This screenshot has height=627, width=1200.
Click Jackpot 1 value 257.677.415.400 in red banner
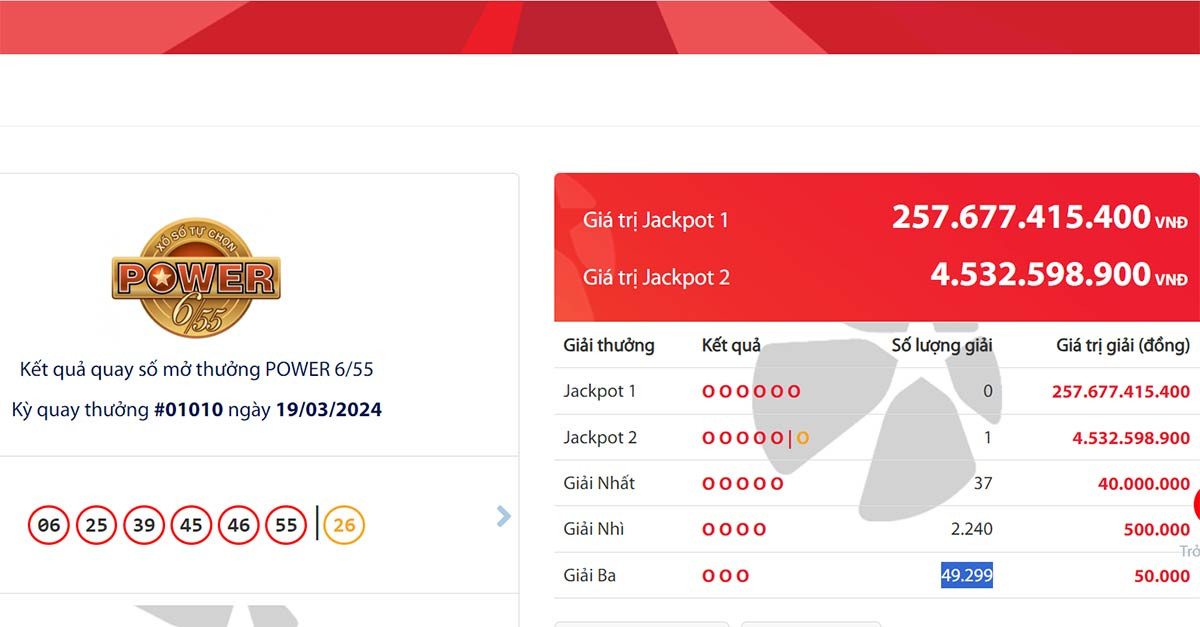pos(1021,217)
